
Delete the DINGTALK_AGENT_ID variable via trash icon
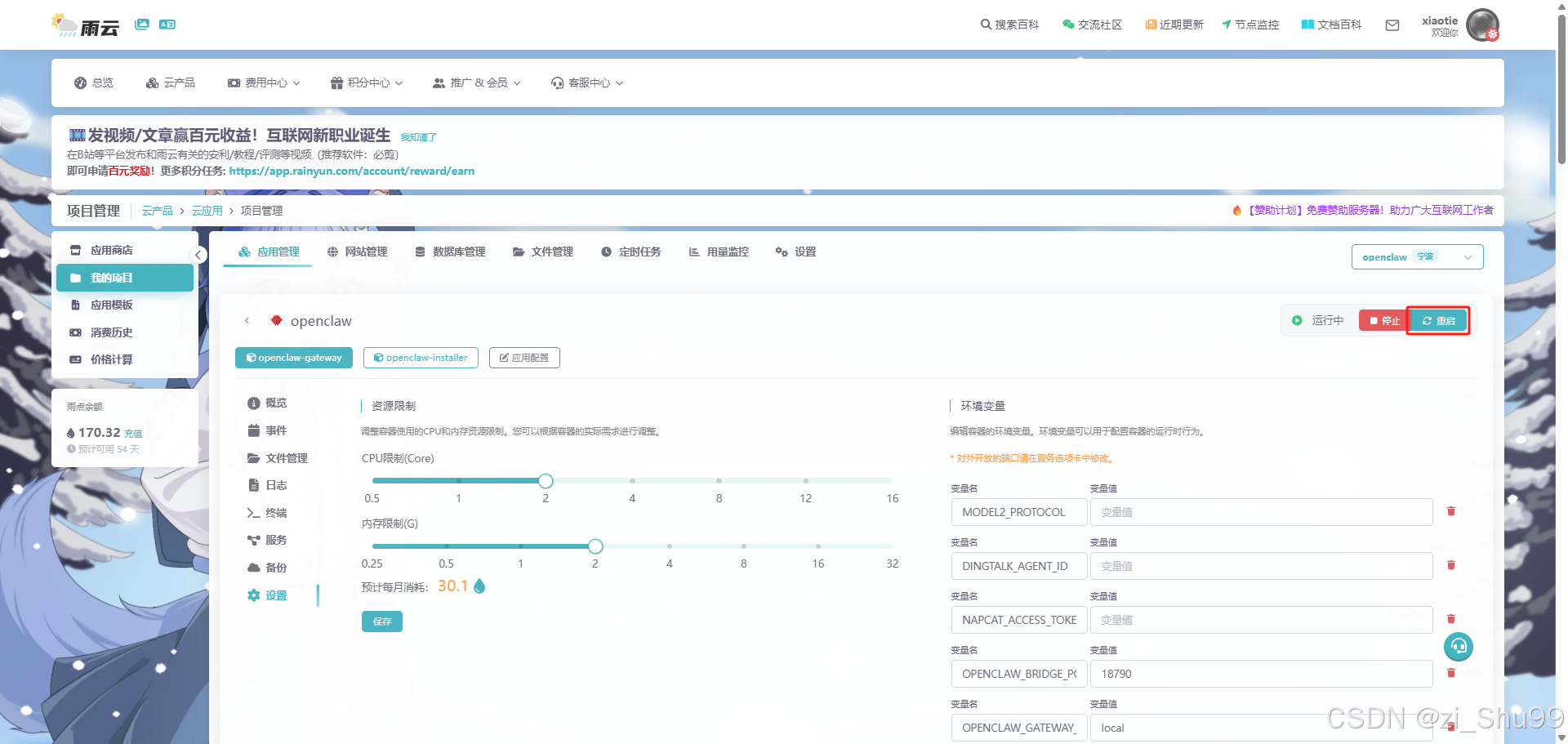pyautogui.click(x=1451, y=565)
